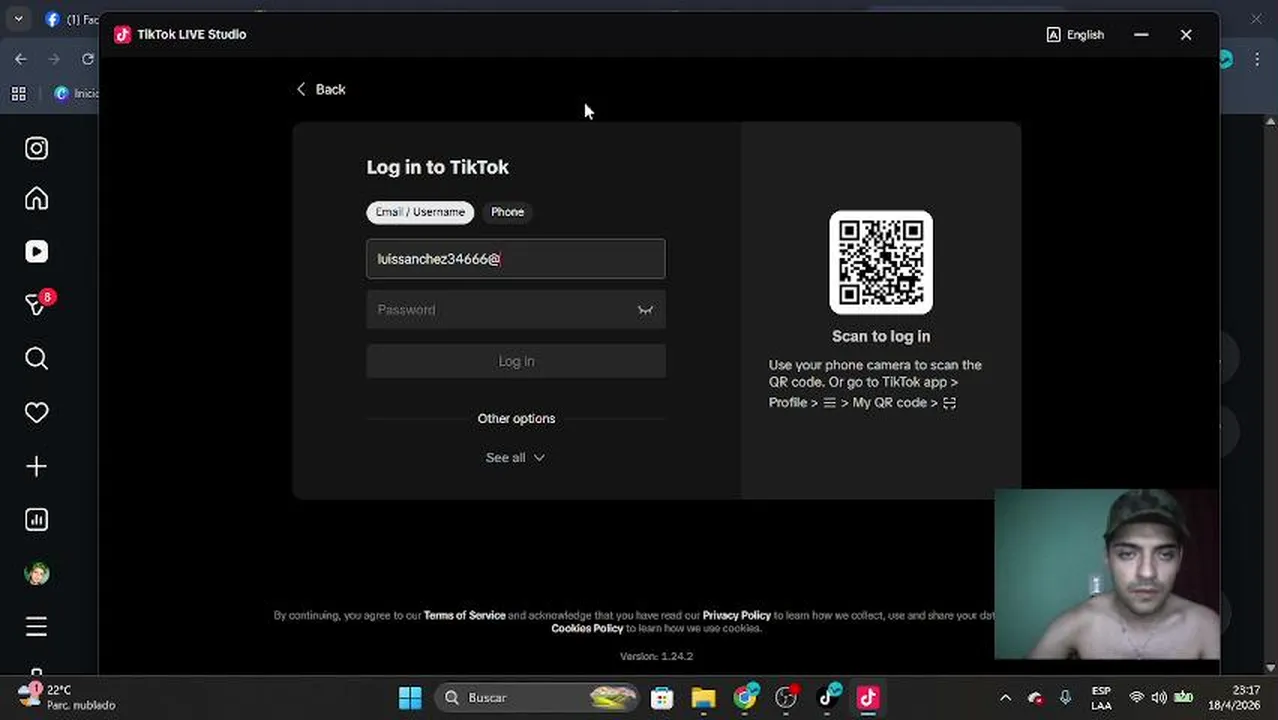
Task: Minimize the TikTok LIVE Studio window
Action: pyautogui.click(x=1141, y=35)
